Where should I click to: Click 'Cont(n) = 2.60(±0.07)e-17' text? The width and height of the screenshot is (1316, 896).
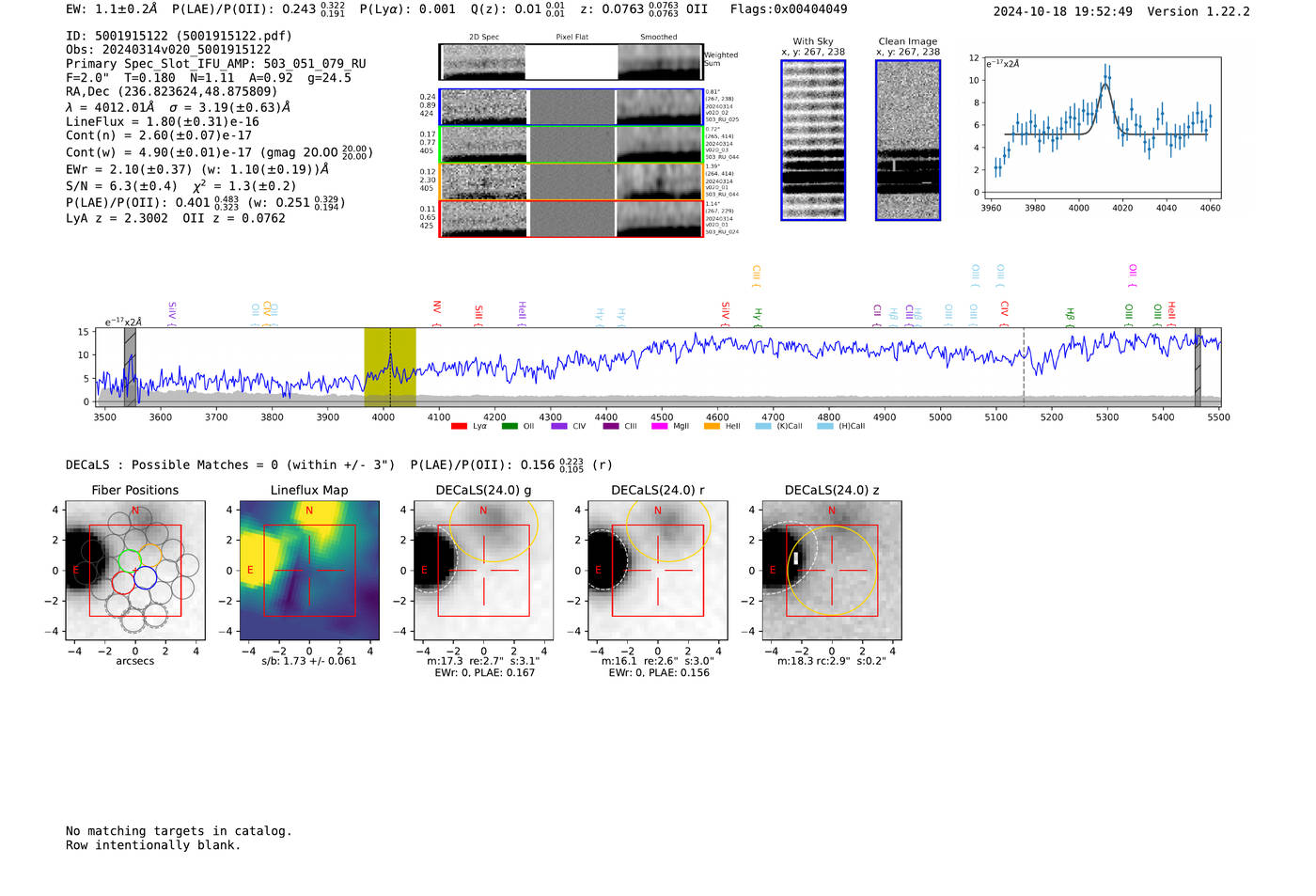pos(159,135)
